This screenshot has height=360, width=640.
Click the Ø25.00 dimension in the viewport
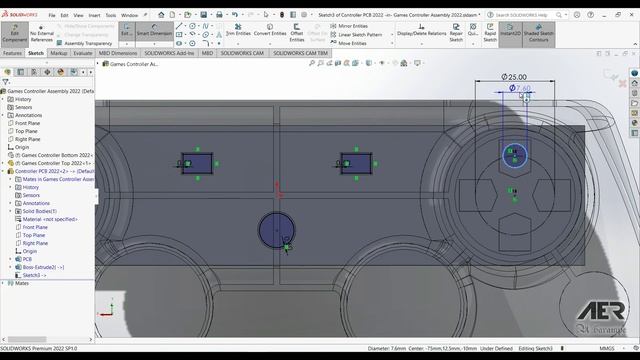(514, 77)
